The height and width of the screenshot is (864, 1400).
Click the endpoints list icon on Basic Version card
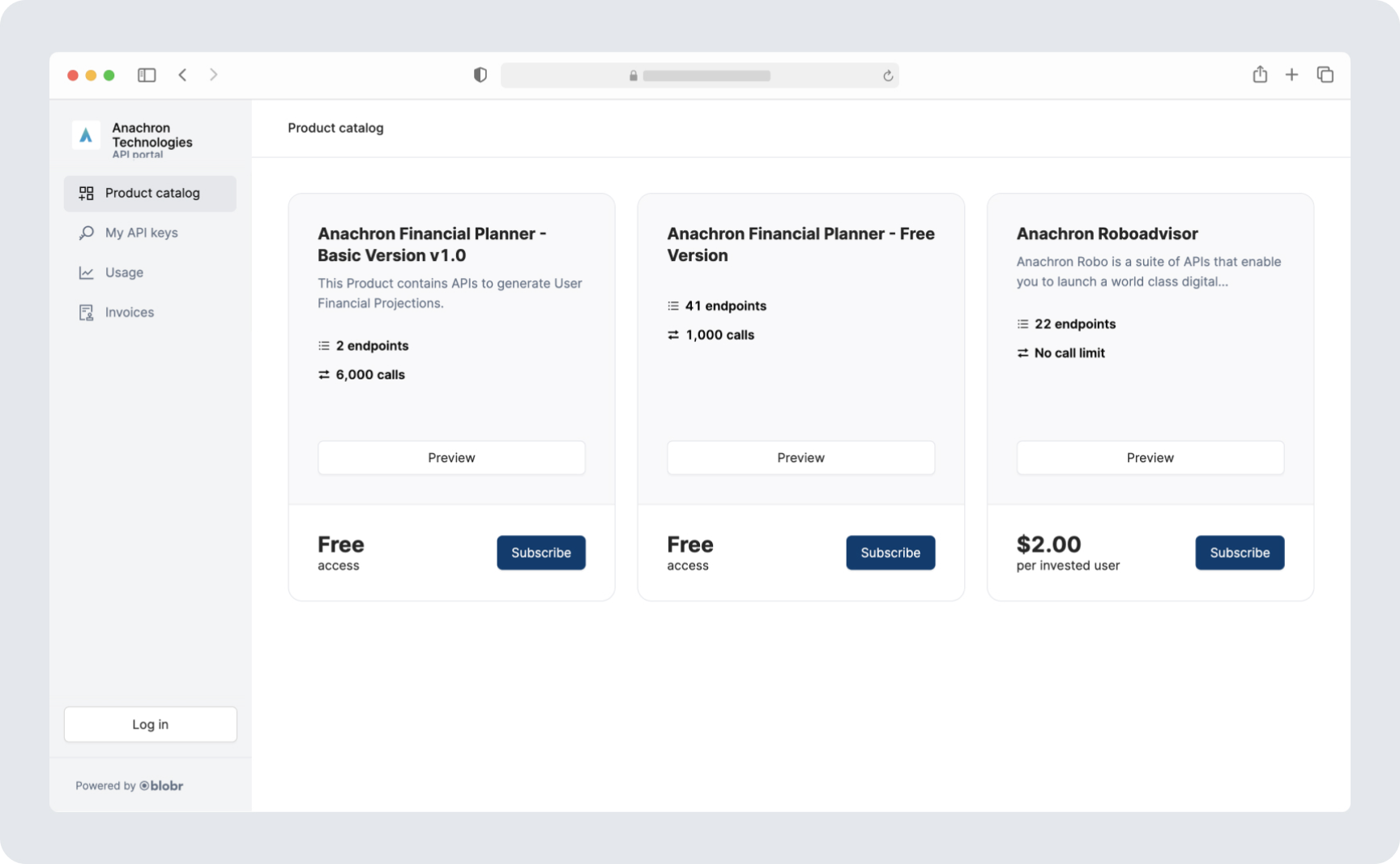[x=324, y=345]
